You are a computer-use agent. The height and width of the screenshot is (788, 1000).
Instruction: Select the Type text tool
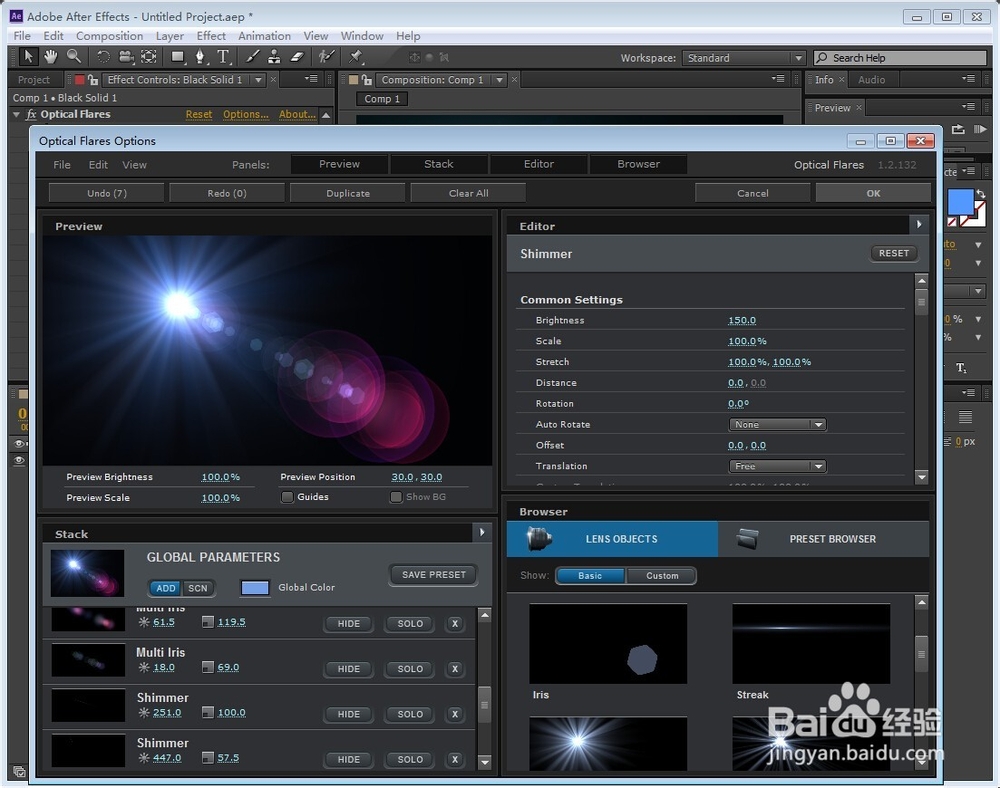click(223, 57)
